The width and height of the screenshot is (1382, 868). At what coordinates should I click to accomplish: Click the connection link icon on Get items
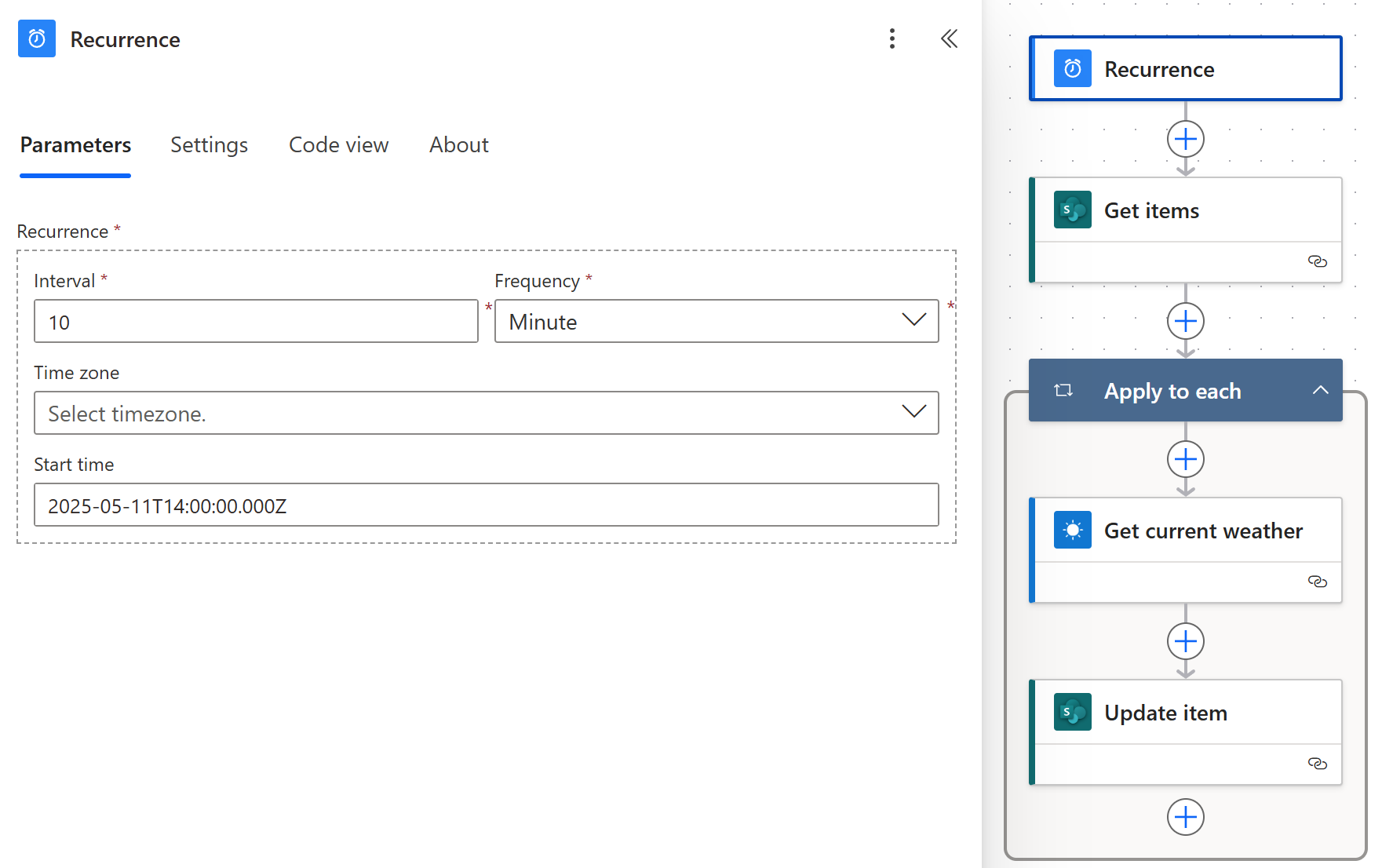[1317, 261]
